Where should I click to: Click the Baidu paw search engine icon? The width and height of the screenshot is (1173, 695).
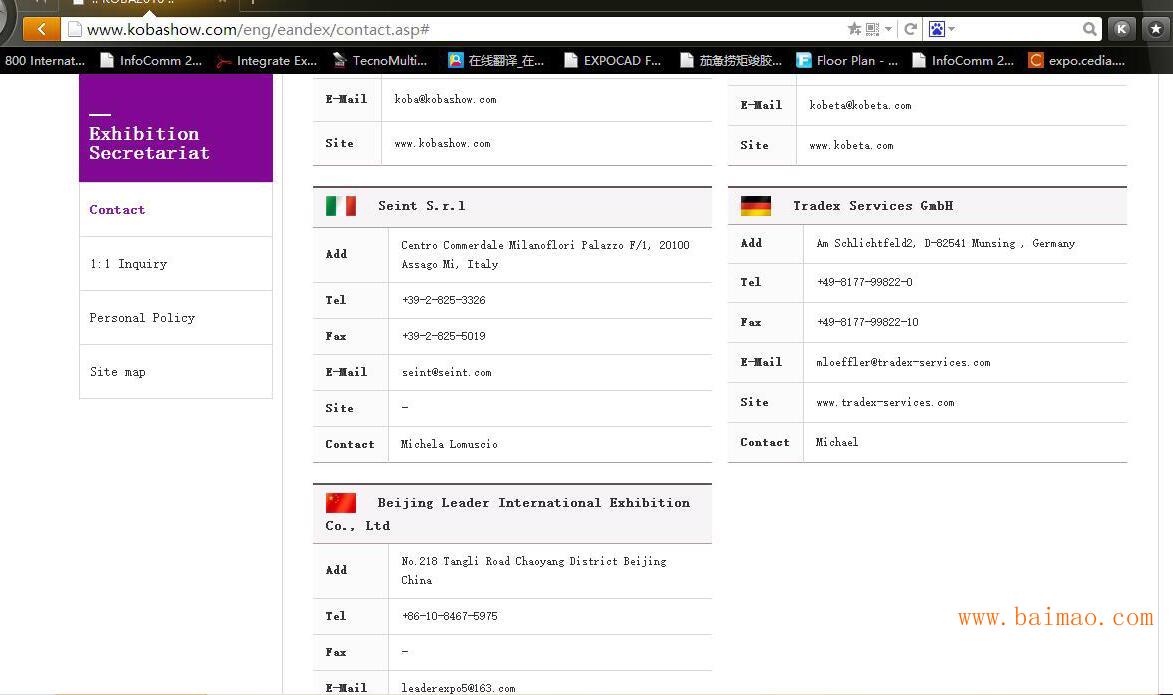tap(936, 29)
